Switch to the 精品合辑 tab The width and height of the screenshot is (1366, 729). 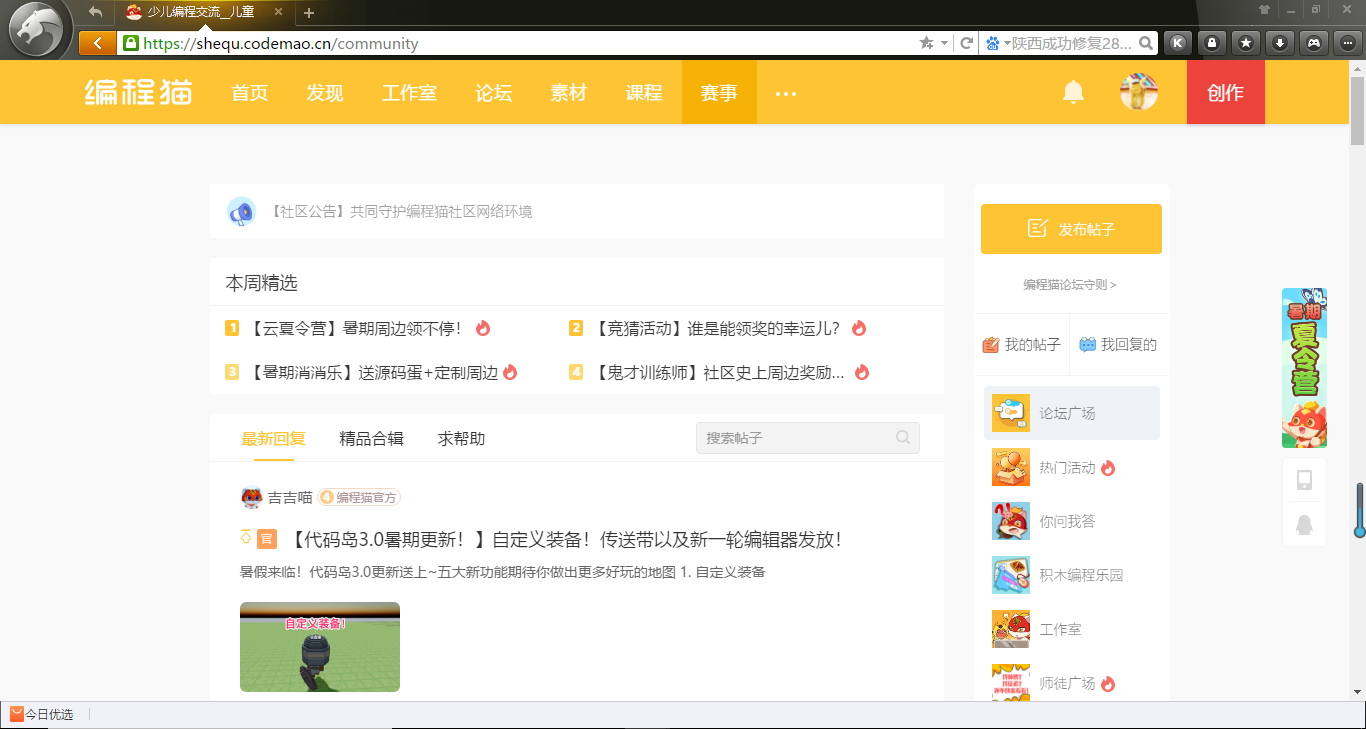click(x=371, y=438)
